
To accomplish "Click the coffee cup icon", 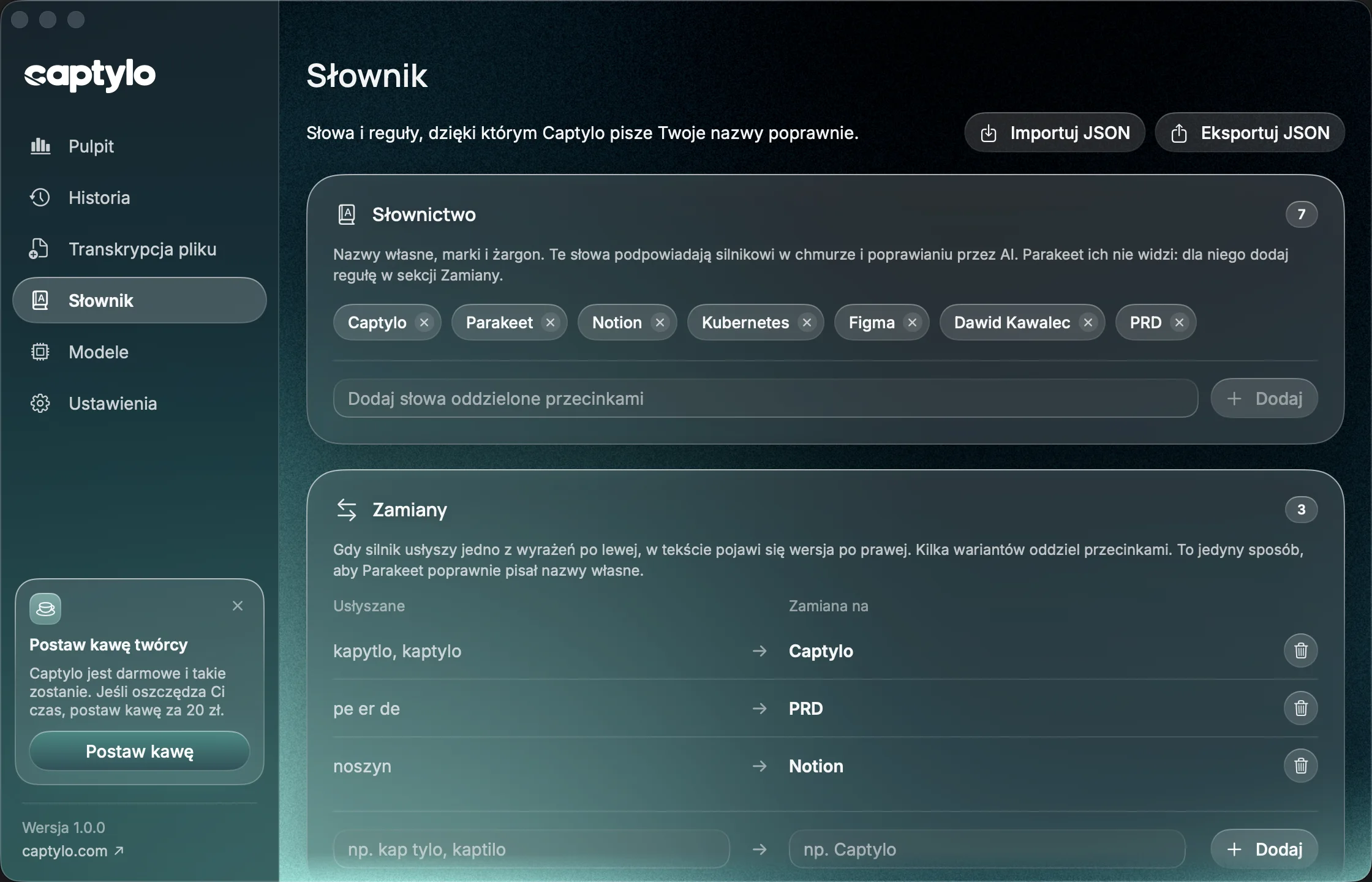I will point(45,609).
